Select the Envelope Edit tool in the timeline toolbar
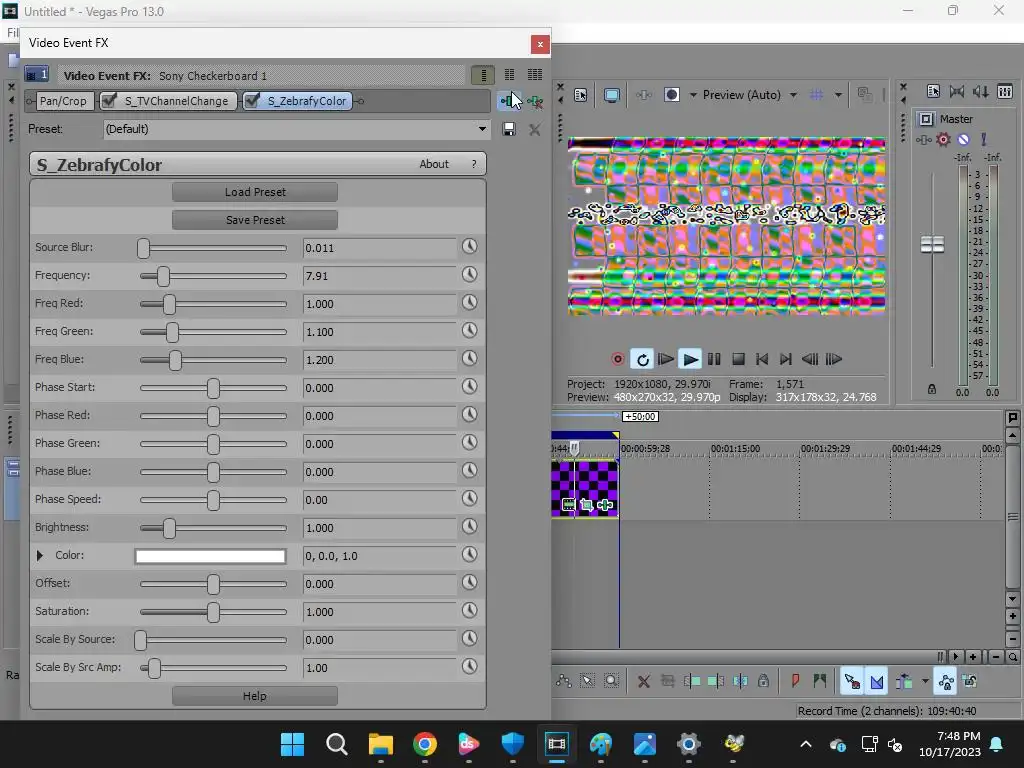The height and width of the screenshot is (768, 1024). pyautogui.click(x=564, y=681)
